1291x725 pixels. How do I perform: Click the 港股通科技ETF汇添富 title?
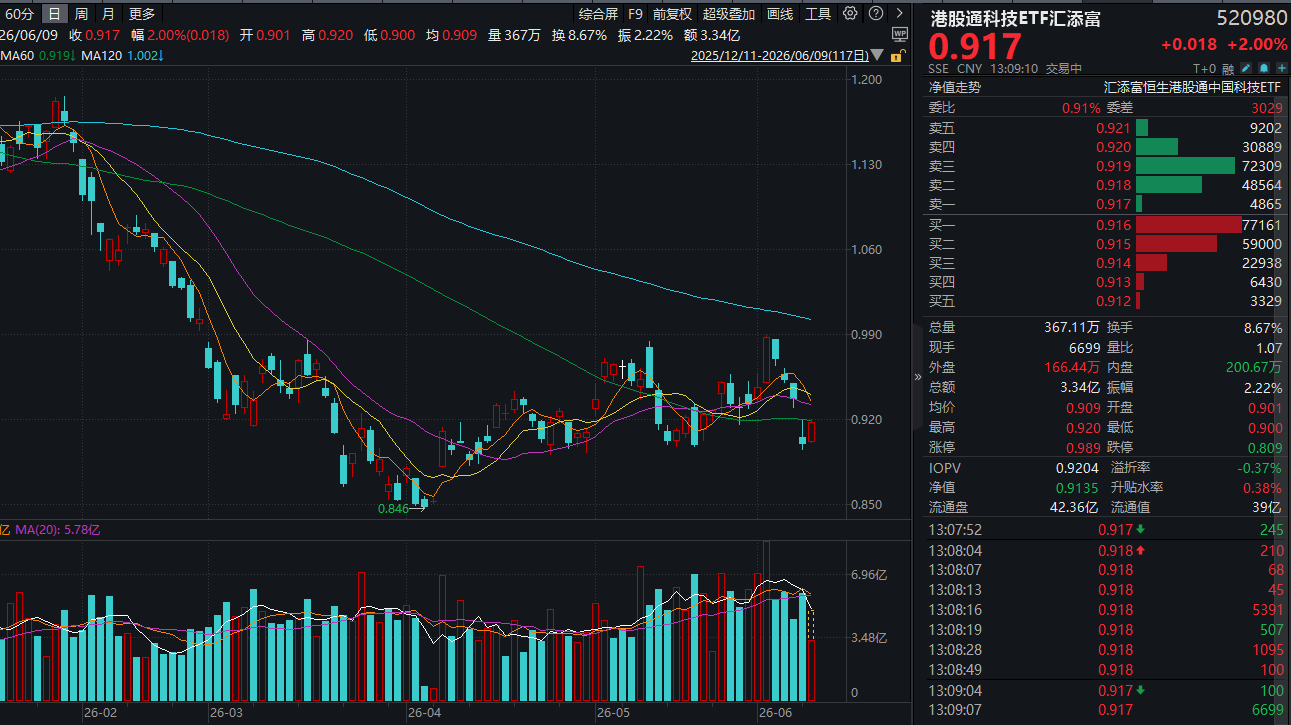(1015, 18)
